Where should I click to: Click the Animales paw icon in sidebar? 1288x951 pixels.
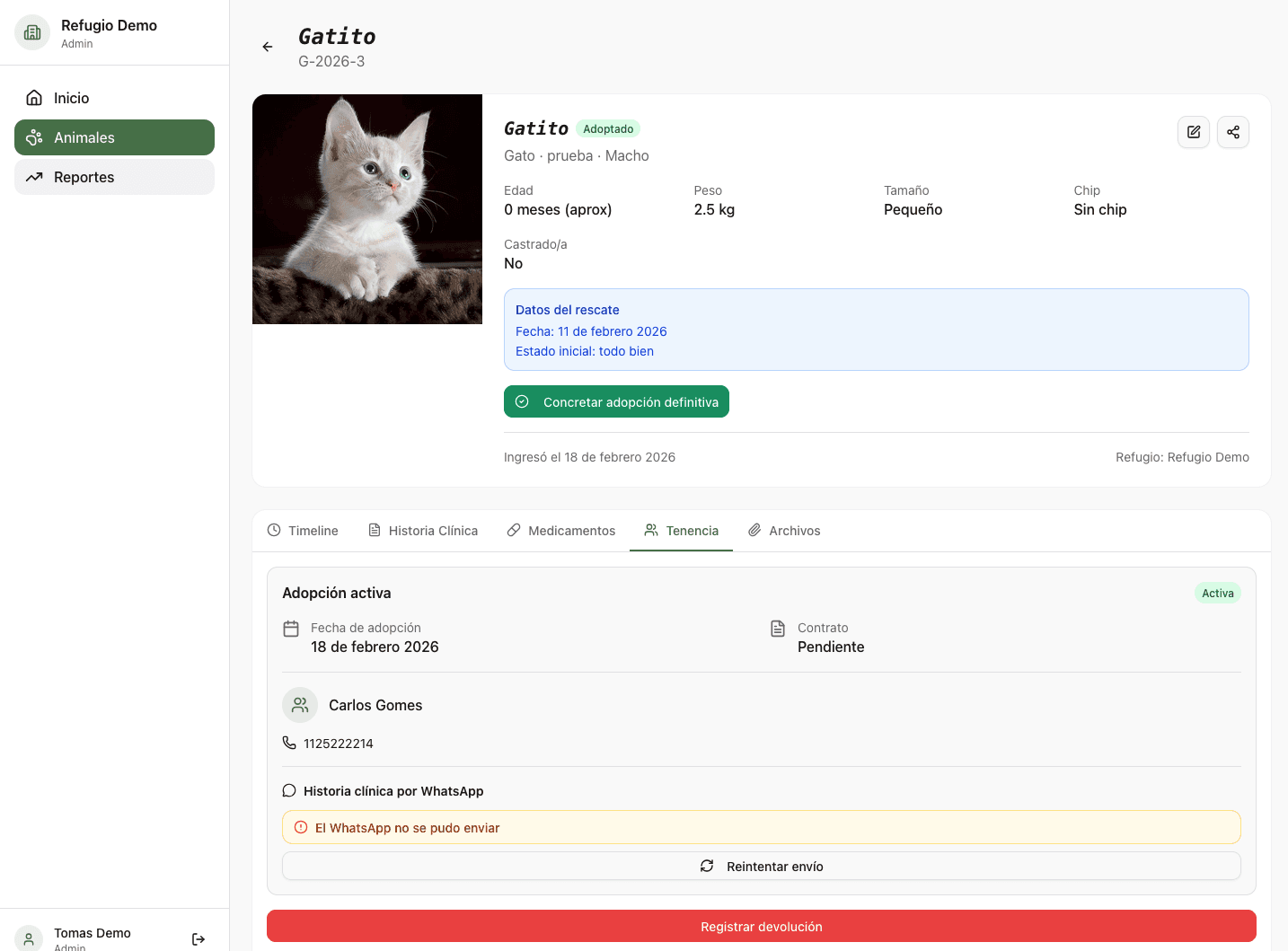(34, 137)
